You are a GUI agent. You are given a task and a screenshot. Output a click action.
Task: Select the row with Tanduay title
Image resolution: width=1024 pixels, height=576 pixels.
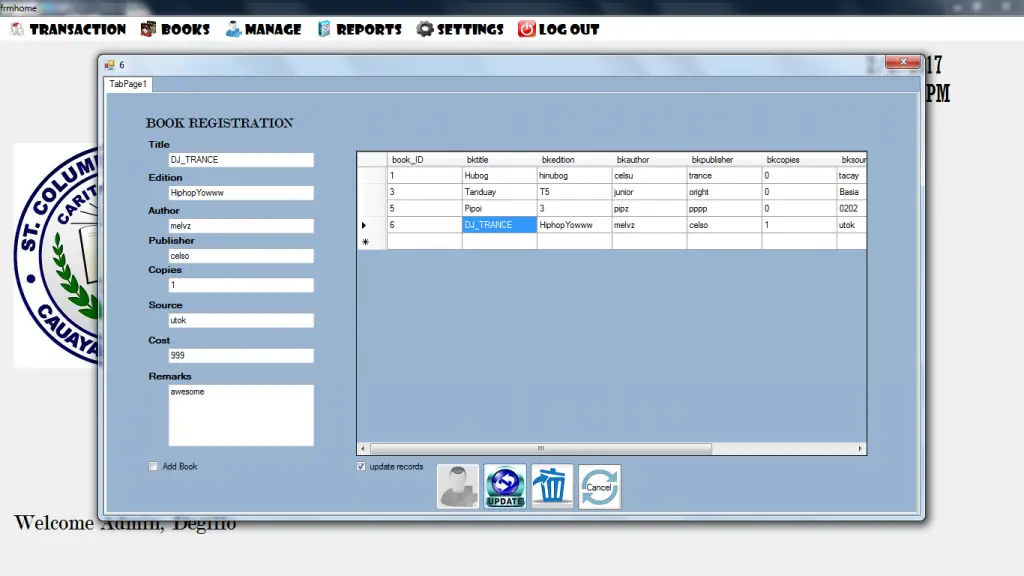tap(612, 192)
